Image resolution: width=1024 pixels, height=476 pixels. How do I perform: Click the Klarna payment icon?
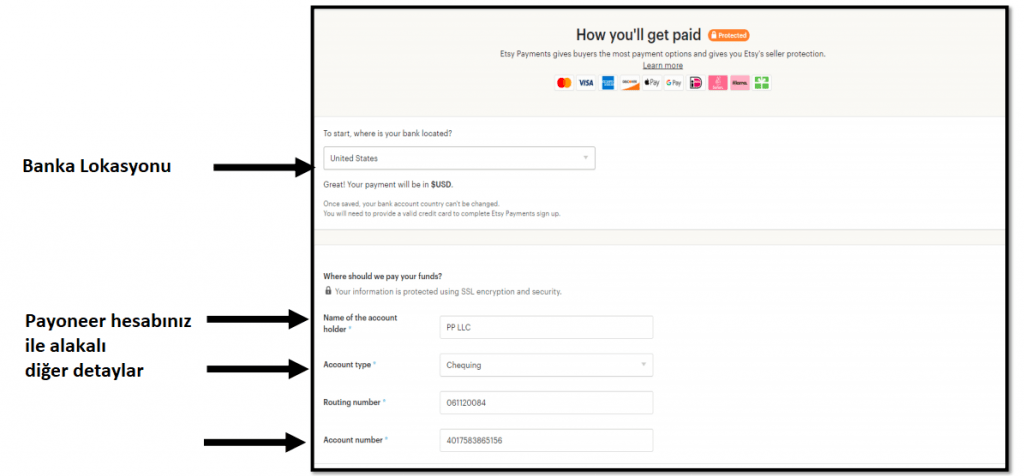(x=740, y=83)
